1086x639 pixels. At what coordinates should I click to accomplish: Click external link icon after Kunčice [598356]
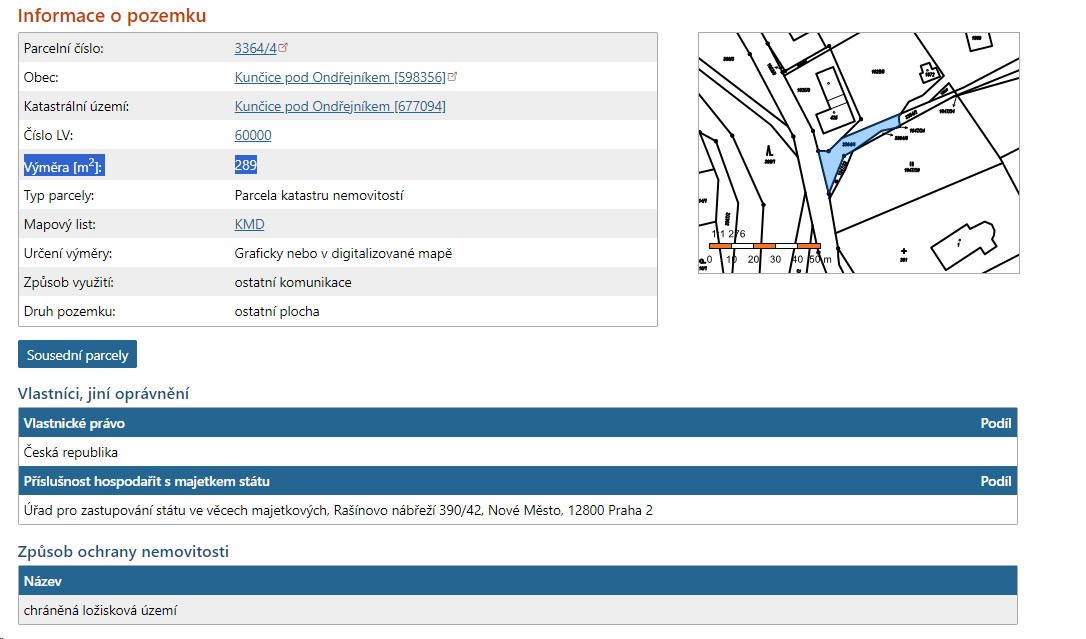[453, 76]
